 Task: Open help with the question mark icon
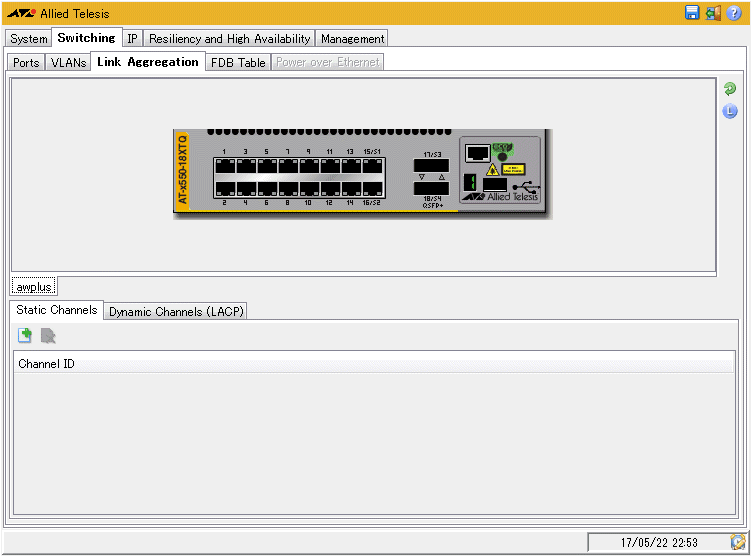pos(734,13)
